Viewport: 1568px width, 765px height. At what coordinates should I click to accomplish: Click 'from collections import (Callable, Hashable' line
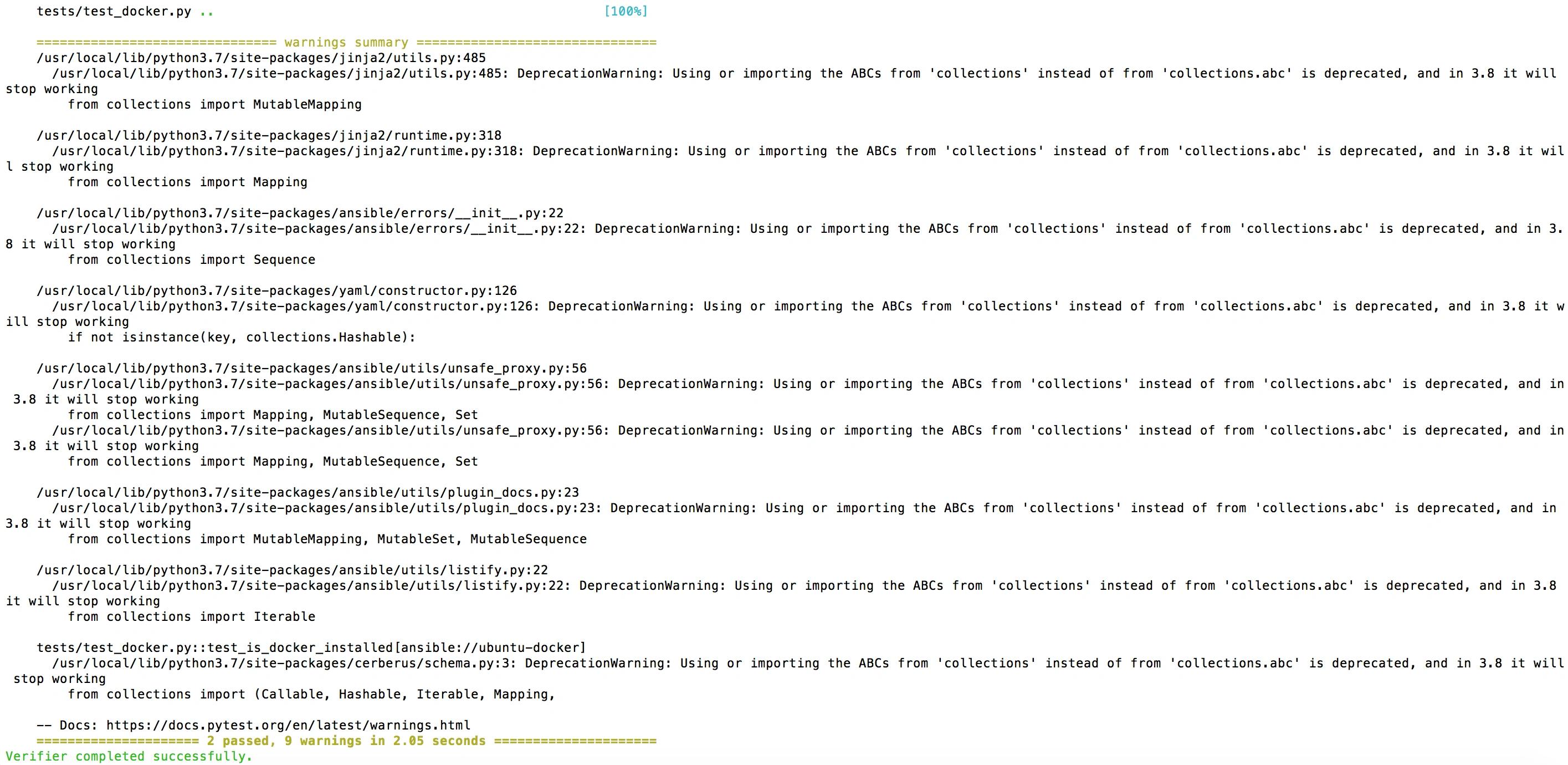(311, 695)
